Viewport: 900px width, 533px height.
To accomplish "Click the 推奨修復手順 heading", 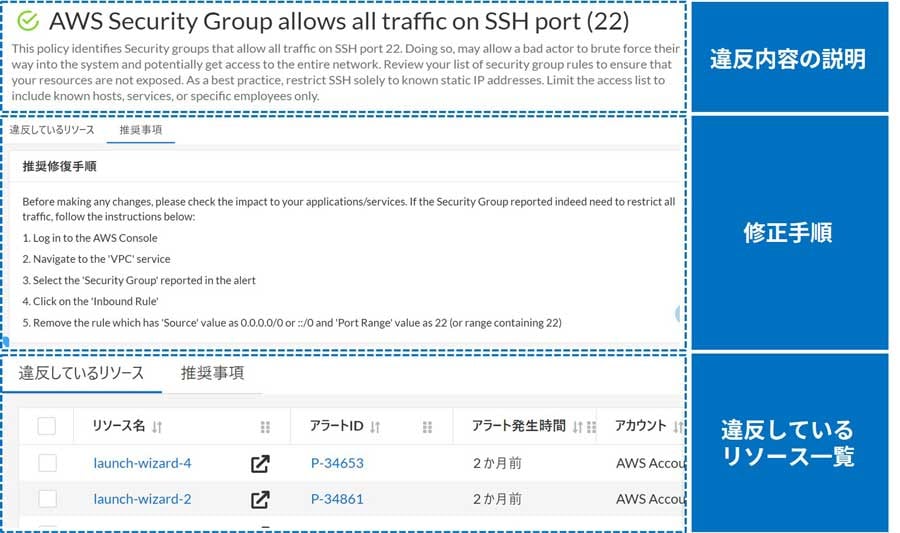I will [59, 166].
